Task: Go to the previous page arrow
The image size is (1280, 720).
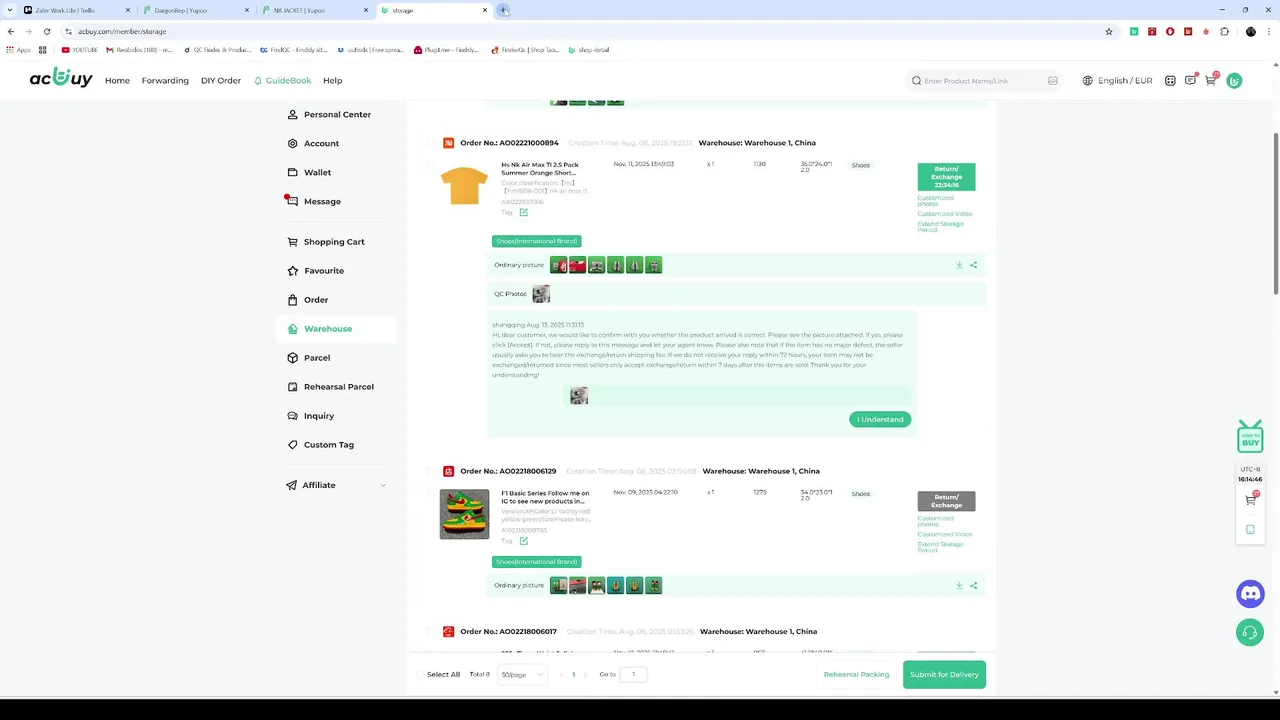Action: pyautogui.click(x=561, y=674)
